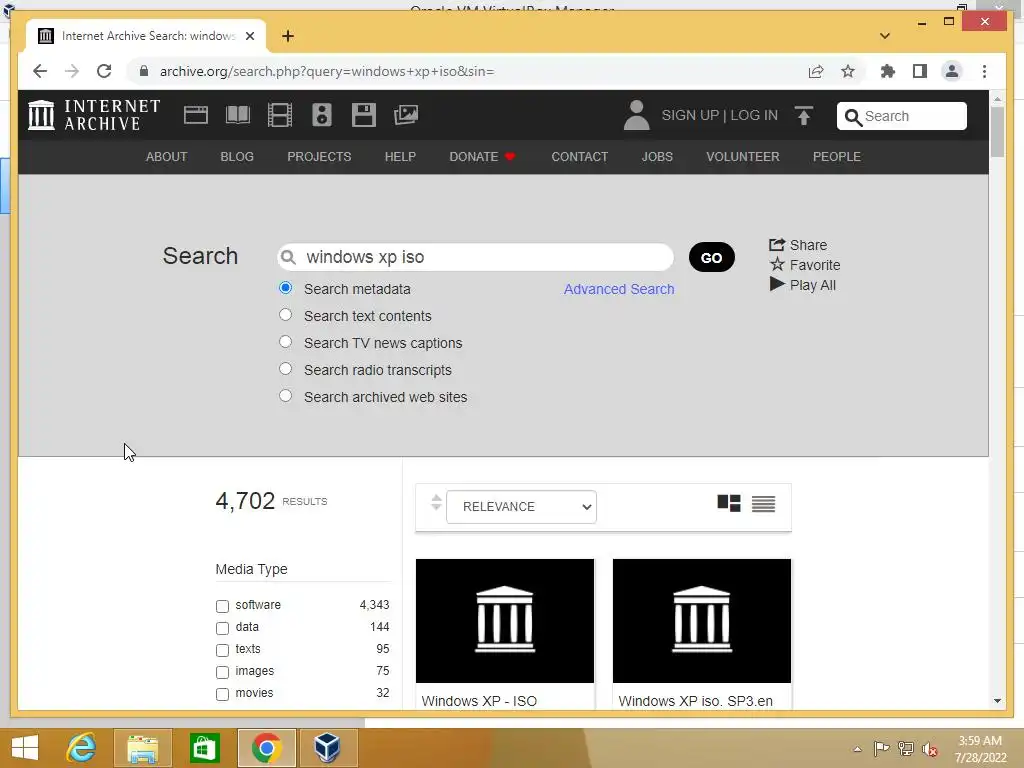Viewport: 1024px width, 768px height.
Task: Click the black GO button
Action: [x=711, y=257]
